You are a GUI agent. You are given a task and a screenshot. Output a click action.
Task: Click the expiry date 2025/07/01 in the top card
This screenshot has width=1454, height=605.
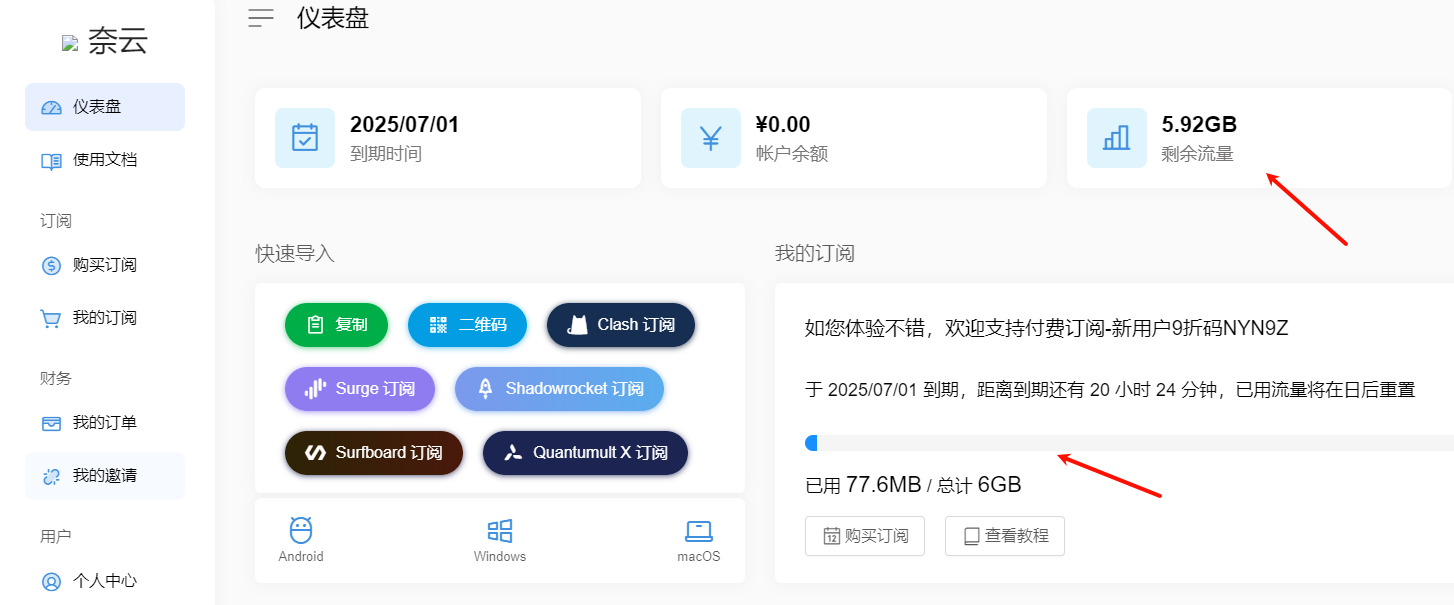(405, 125)
